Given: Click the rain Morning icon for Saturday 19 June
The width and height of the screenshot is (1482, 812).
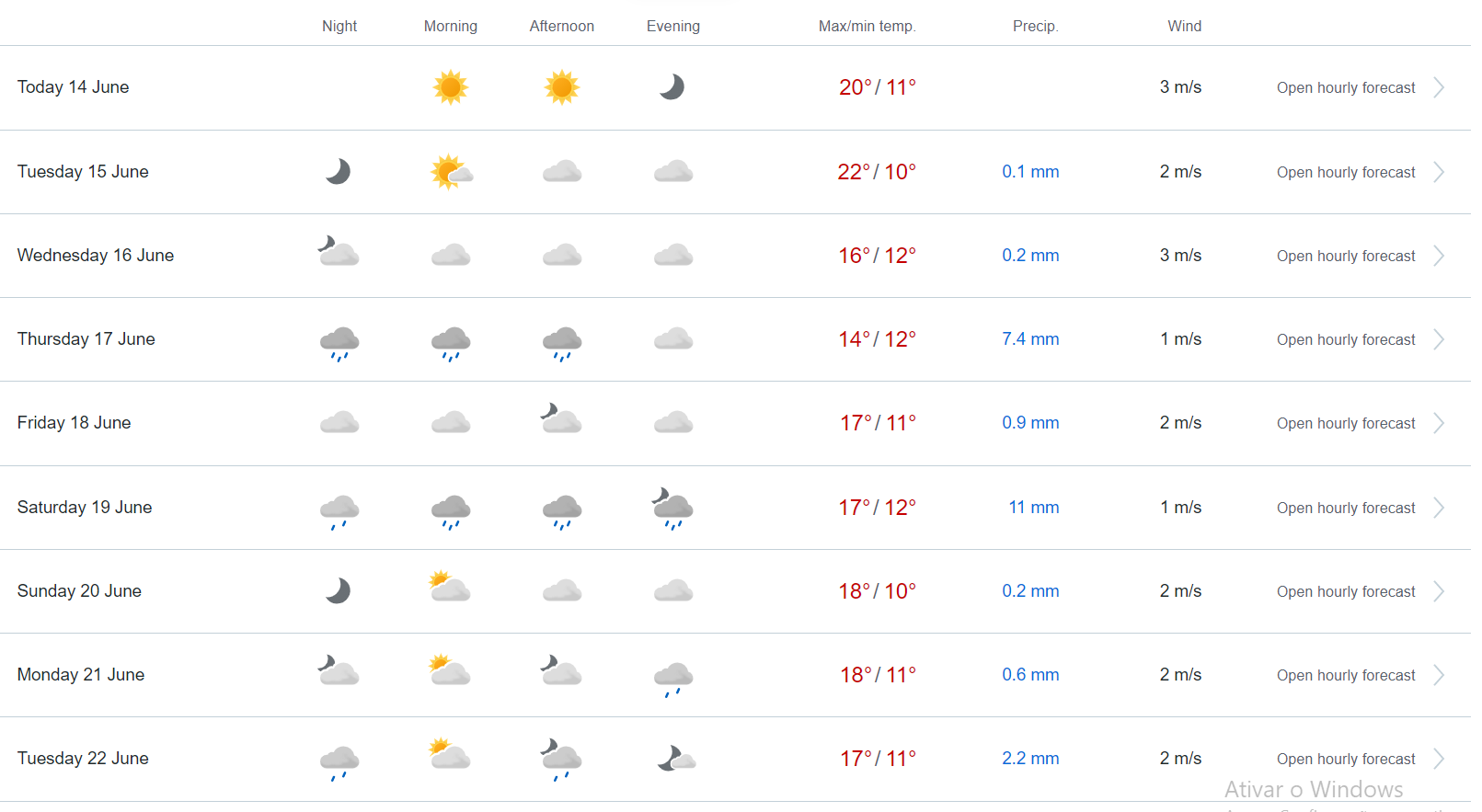Looking at the screenshot, I should [451, 512].
